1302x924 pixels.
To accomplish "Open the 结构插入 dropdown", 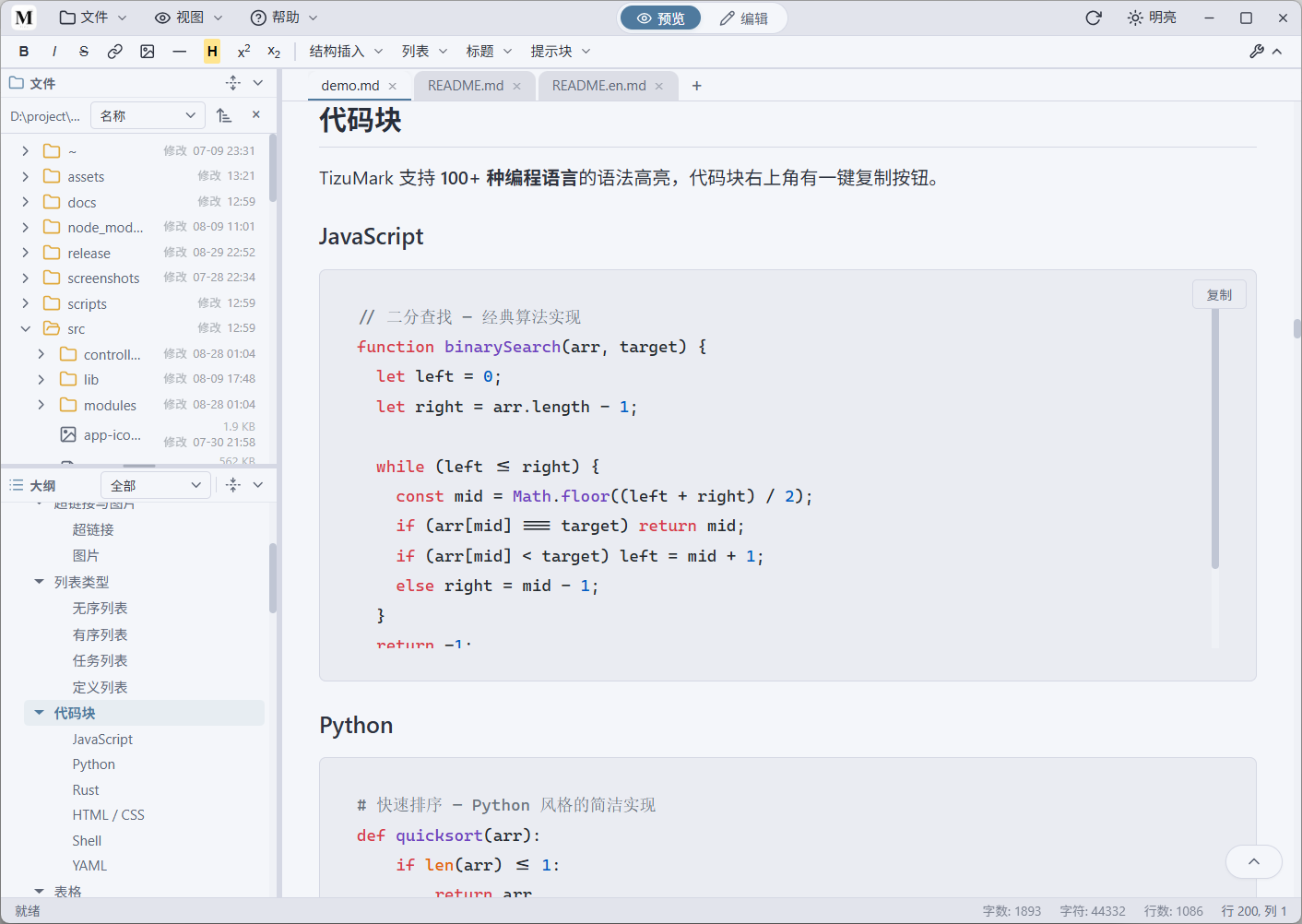I will pyautogui.click(x=346, y=52).
